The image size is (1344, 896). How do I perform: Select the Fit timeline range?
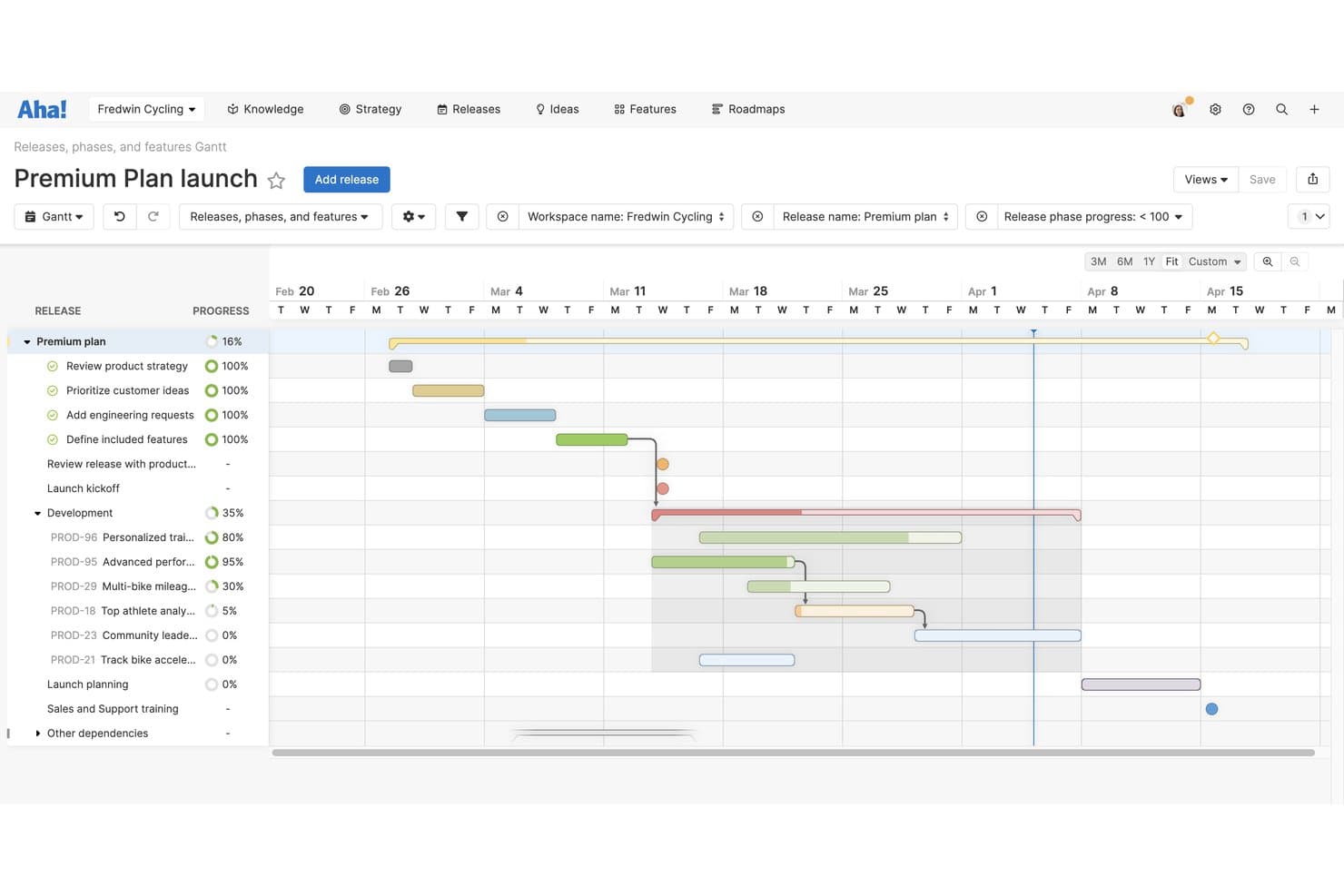click(x=1171, y=261)
